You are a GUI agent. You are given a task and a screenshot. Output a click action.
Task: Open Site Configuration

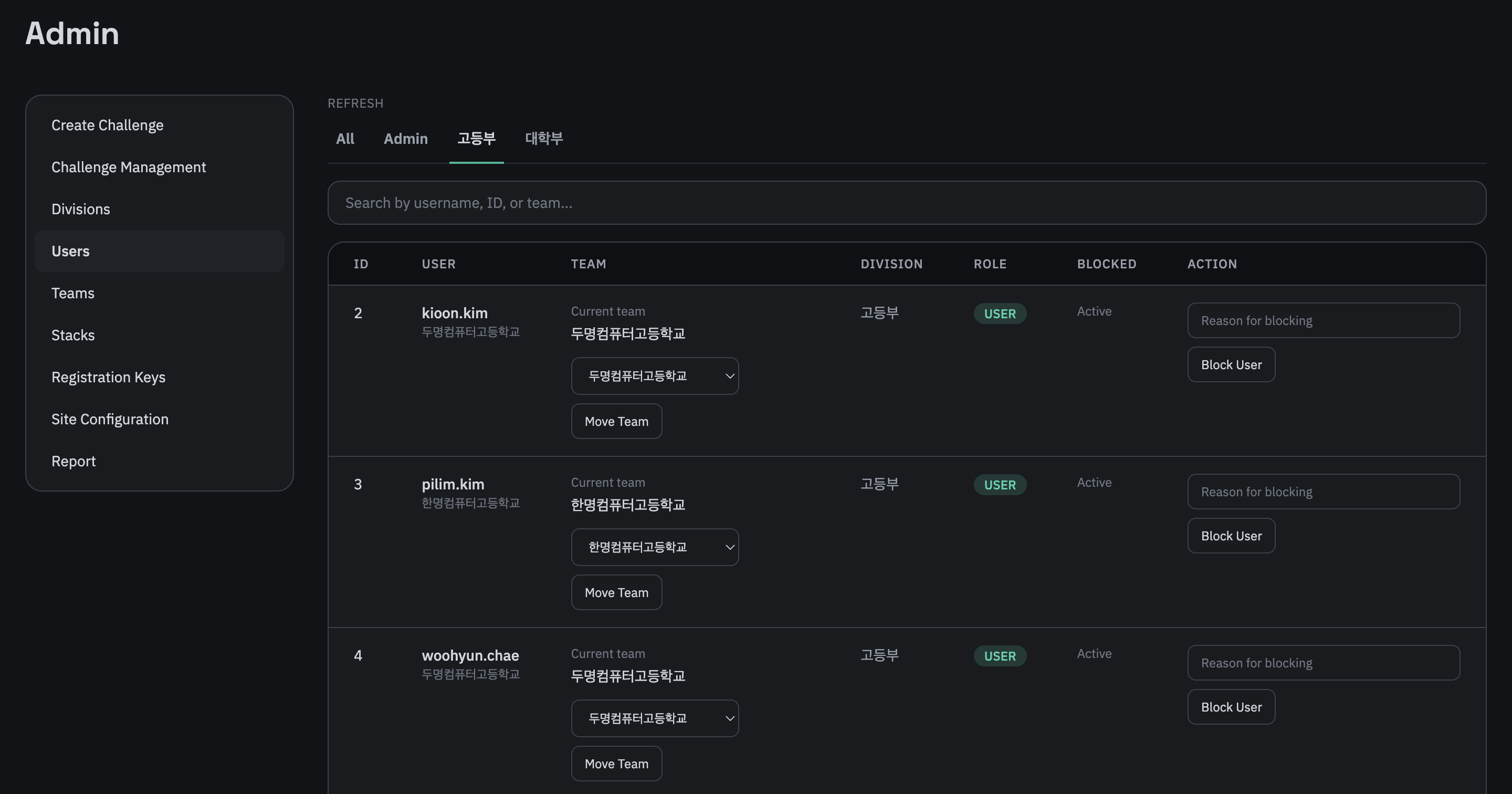[x=110, y=419]
